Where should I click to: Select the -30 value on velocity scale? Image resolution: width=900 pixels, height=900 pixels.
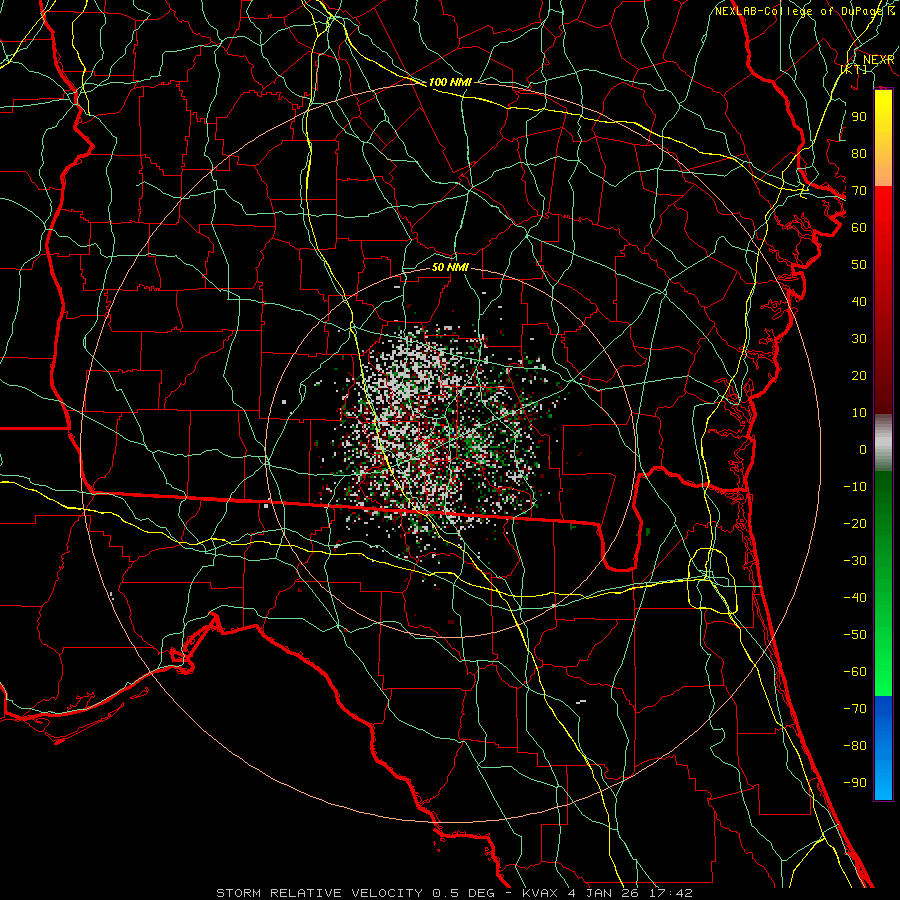point(855,561)
